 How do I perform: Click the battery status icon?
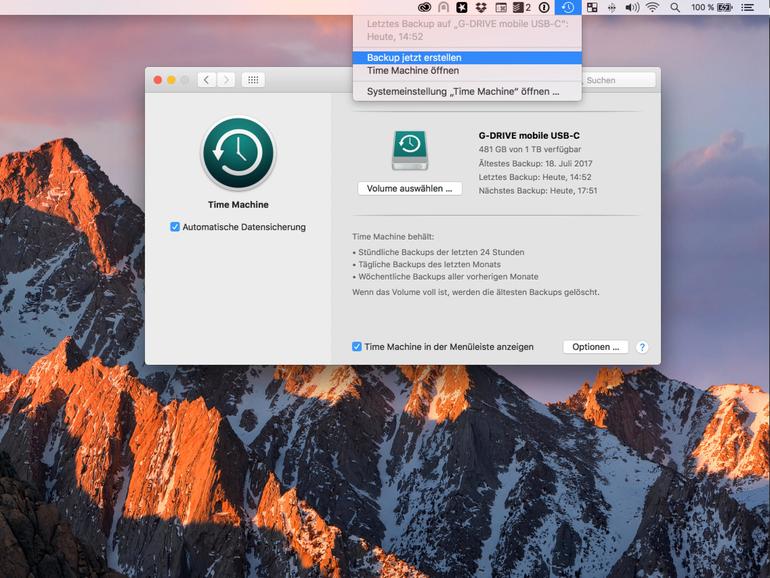point(725,7)
